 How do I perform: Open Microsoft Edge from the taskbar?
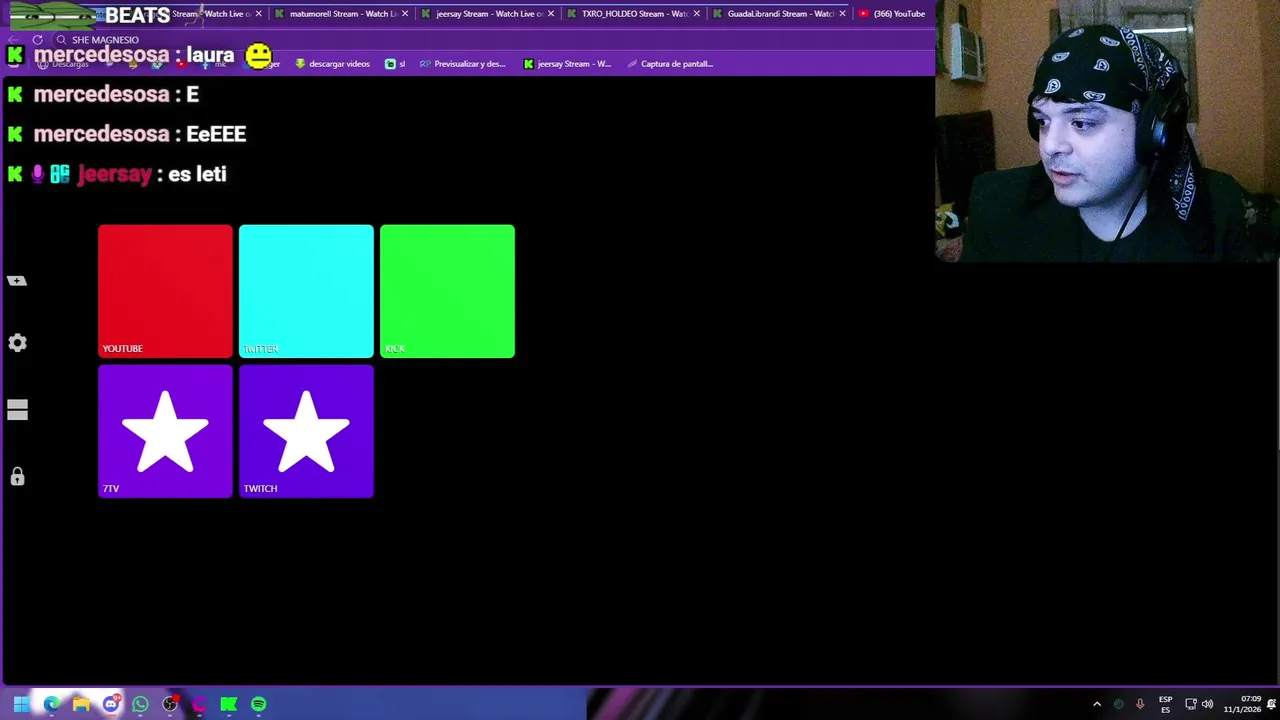[x=51, y=704]
